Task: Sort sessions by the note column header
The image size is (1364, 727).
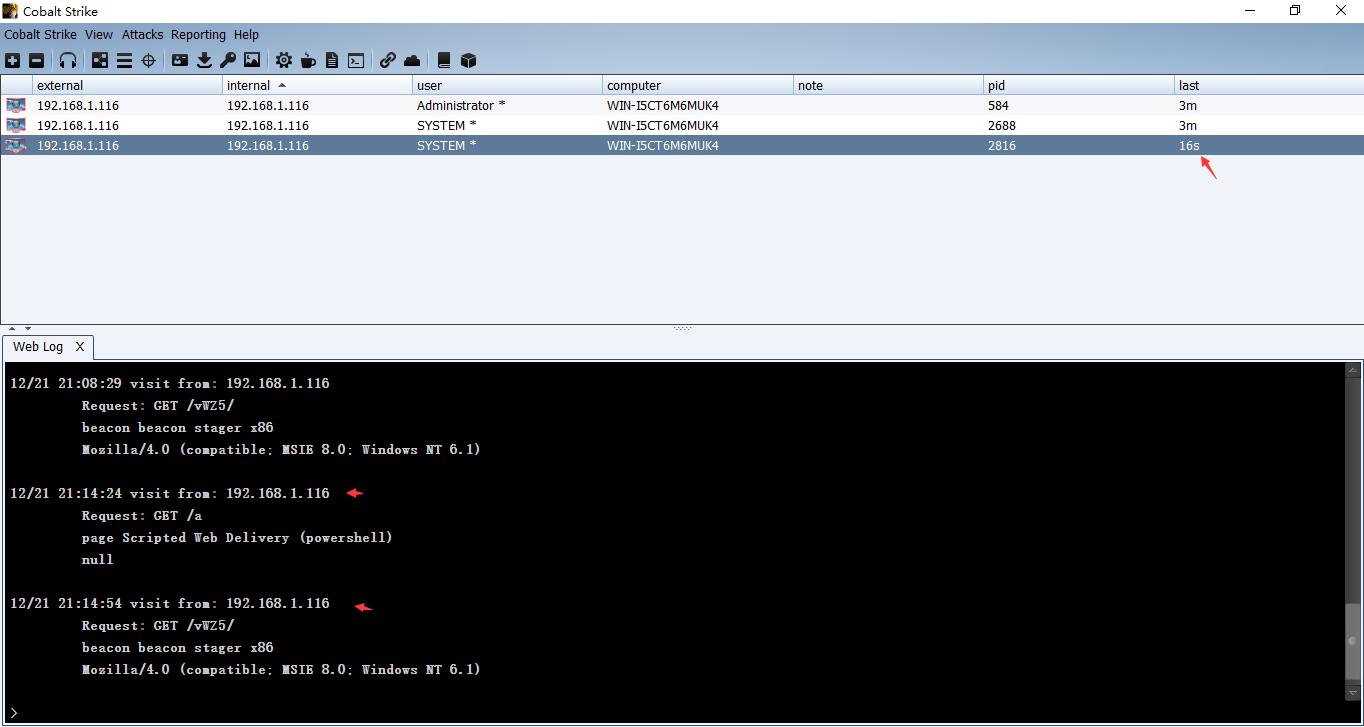Action: tap(887, 85)
